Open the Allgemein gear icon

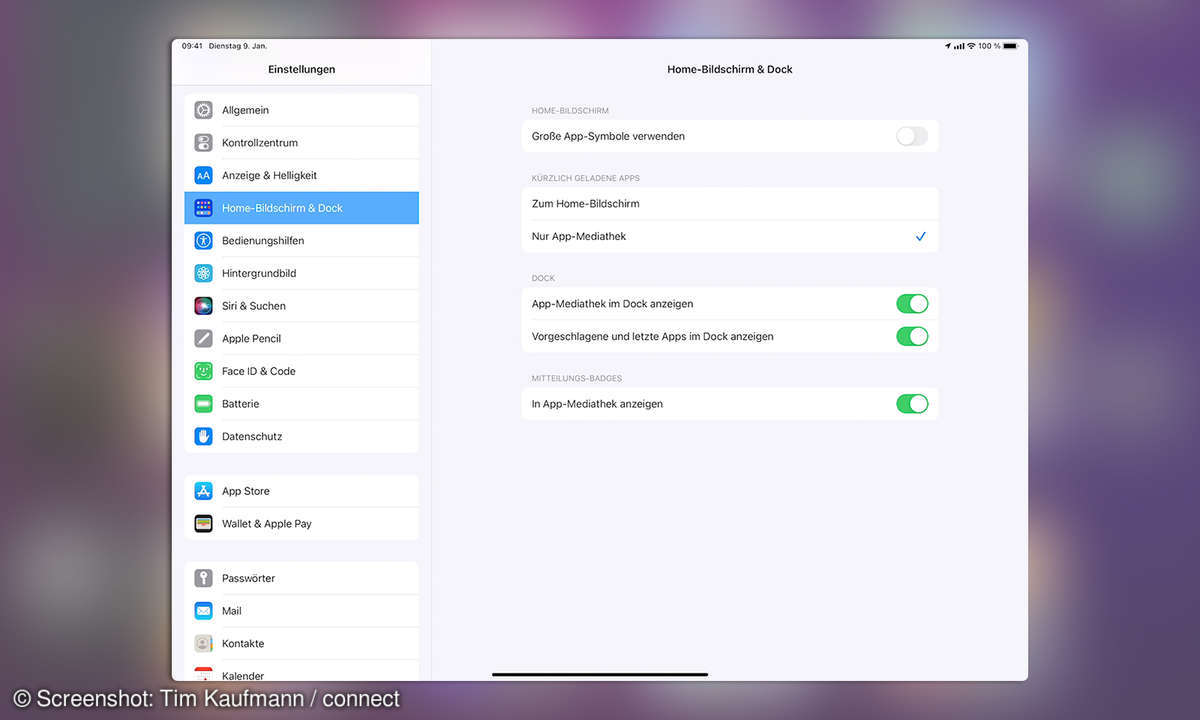click(203, 110)
